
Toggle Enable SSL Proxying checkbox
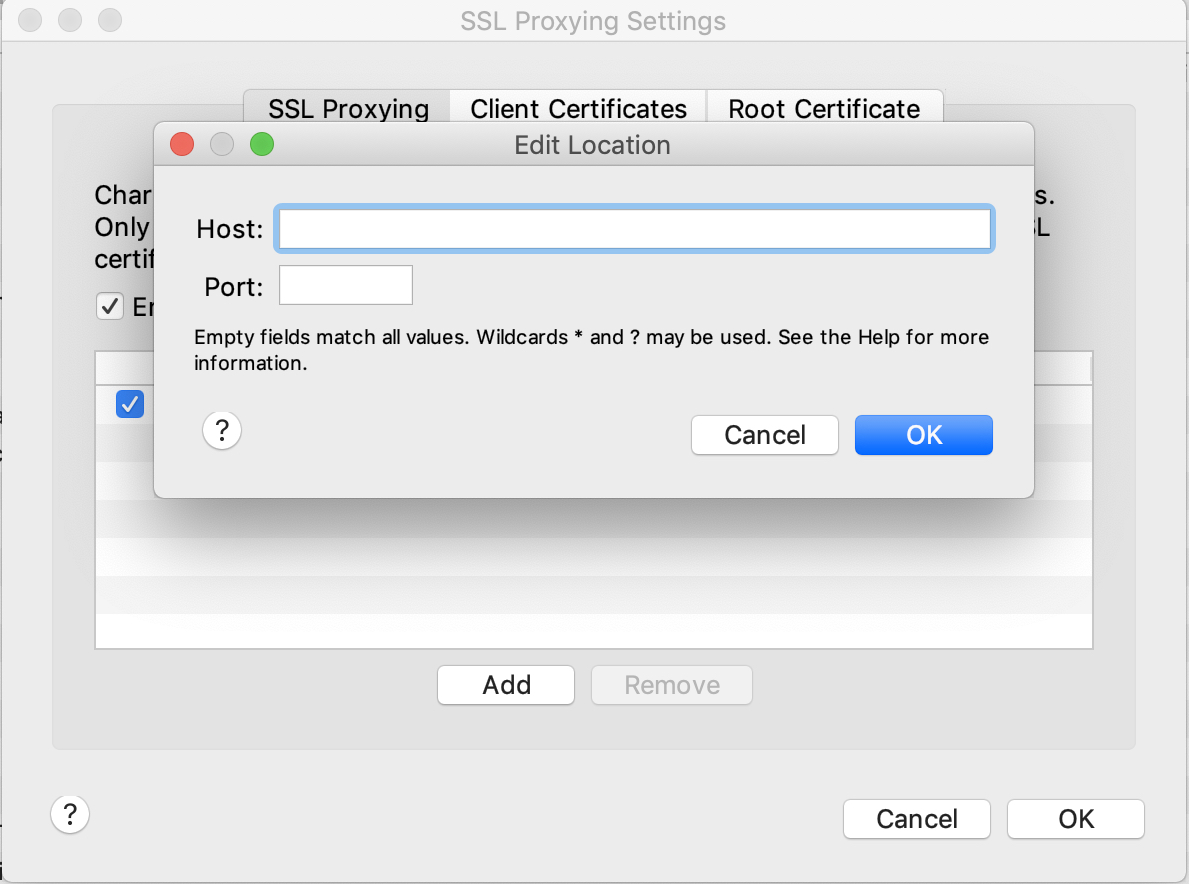110,306
